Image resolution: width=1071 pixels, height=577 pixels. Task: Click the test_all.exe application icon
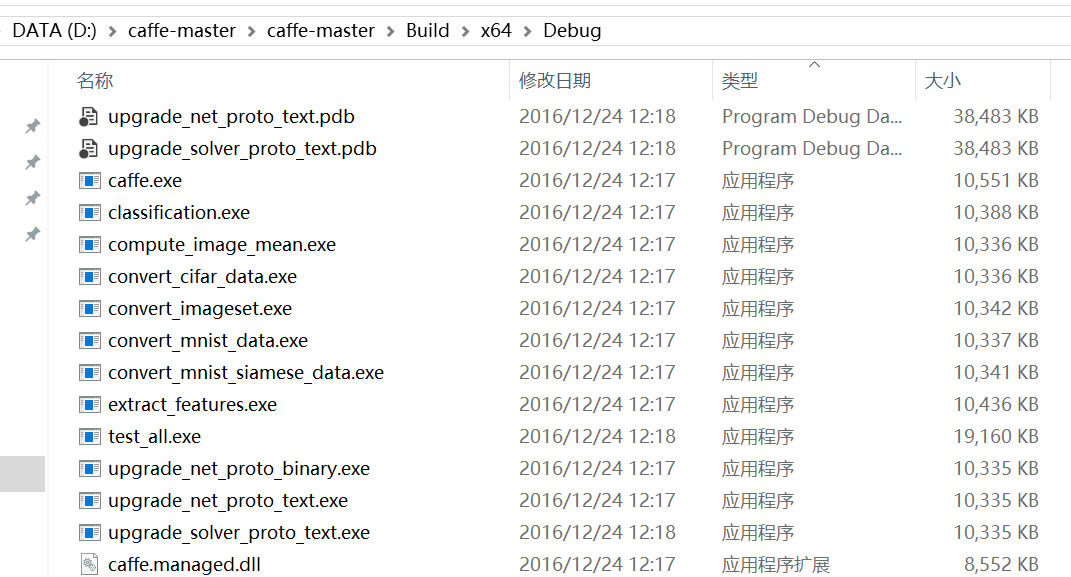(89, 436)
